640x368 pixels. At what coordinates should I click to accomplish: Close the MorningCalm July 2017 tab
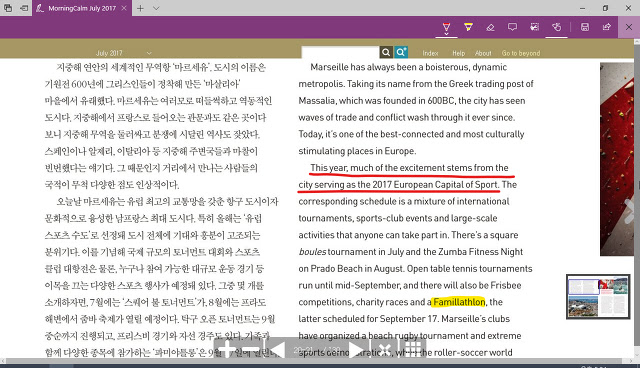coord(124,8)
